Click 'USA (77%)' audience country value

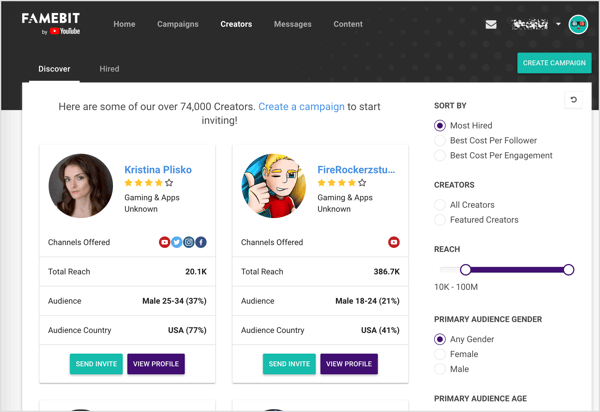pyautogui.click(x=187, y=330)
